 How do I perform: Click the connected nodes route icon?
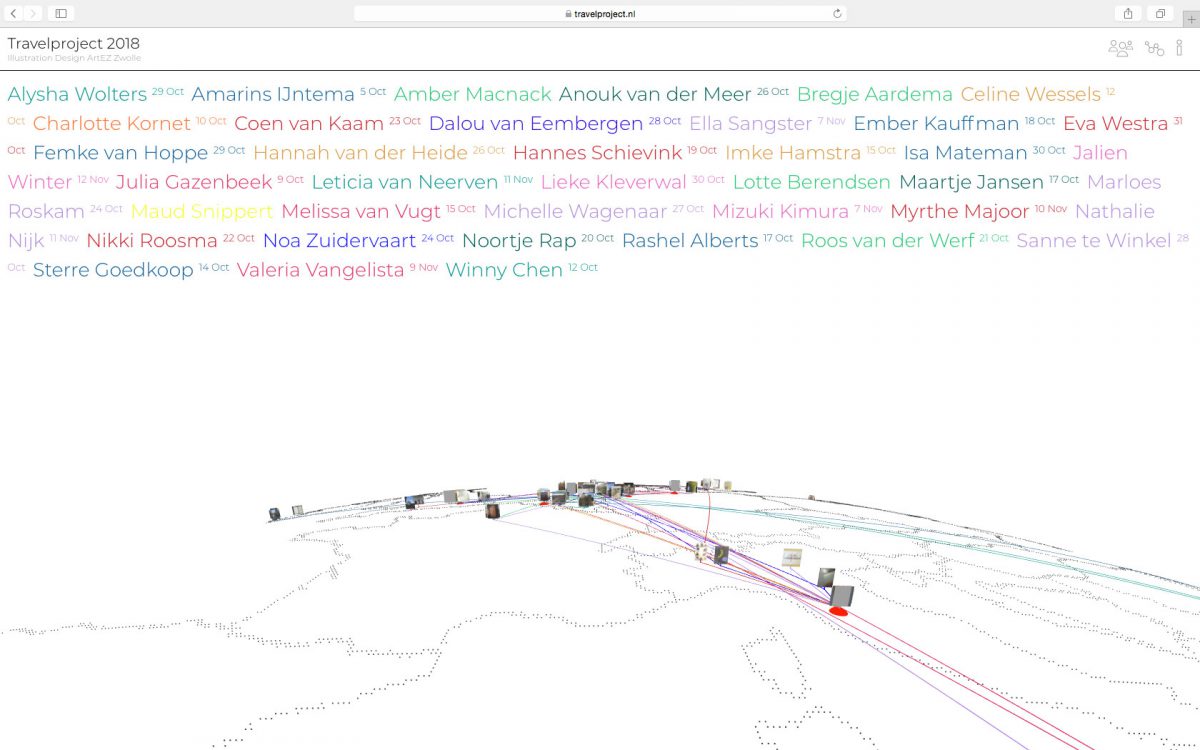1154,48
